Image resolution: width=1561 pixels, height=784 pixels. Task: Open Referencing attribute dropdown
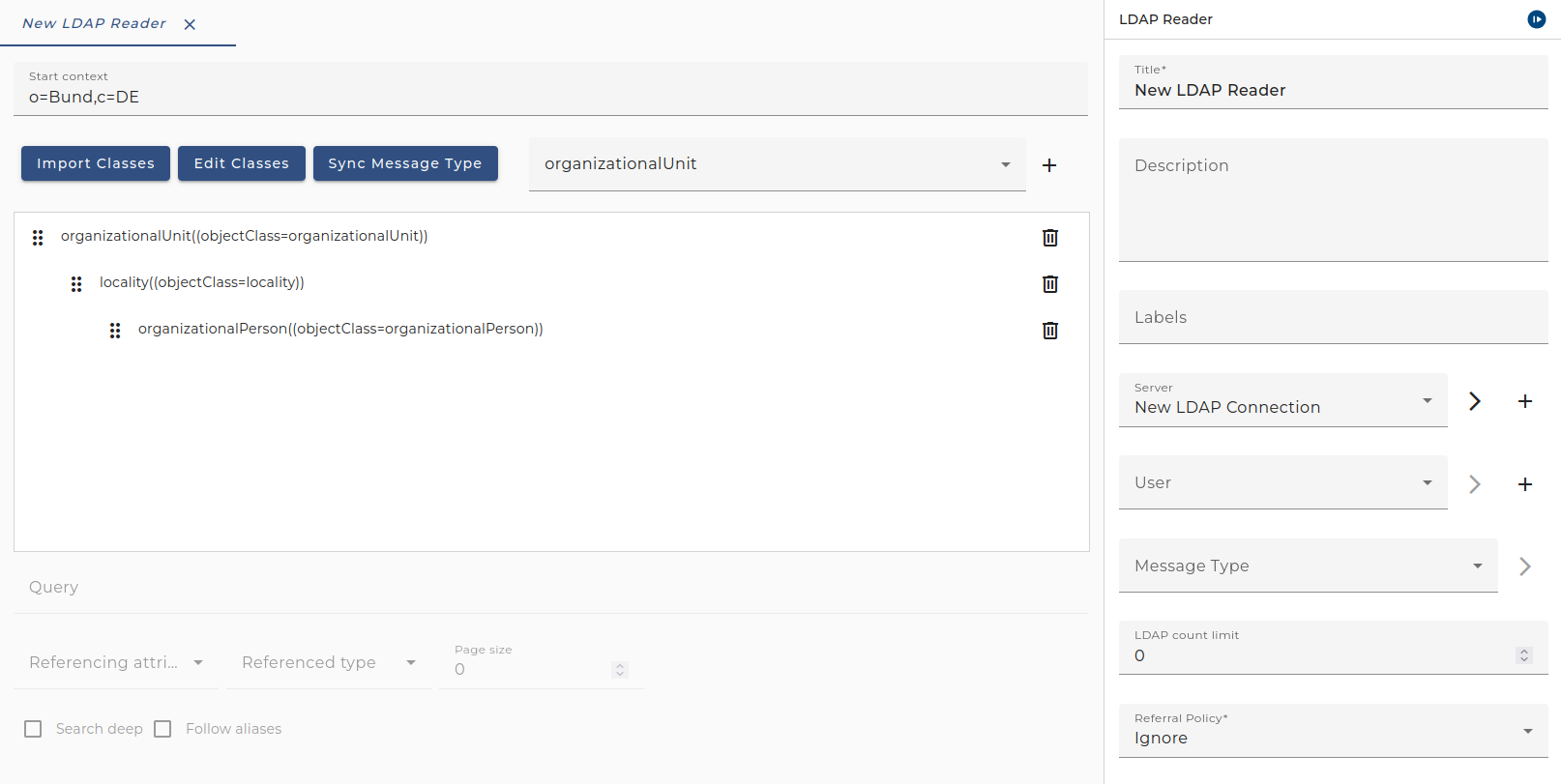(116, 662)
